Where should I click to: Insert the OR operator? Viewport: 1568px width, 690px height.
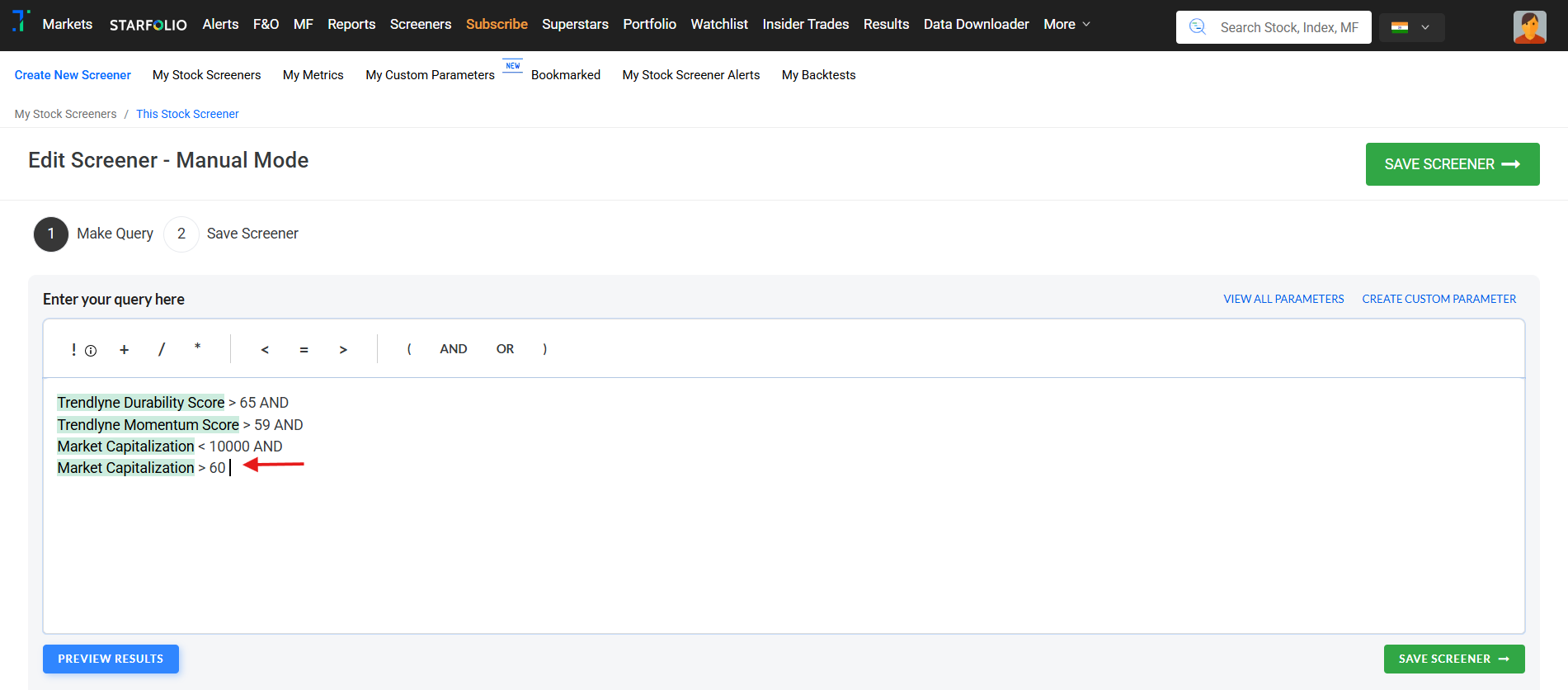tap(505, 349)
